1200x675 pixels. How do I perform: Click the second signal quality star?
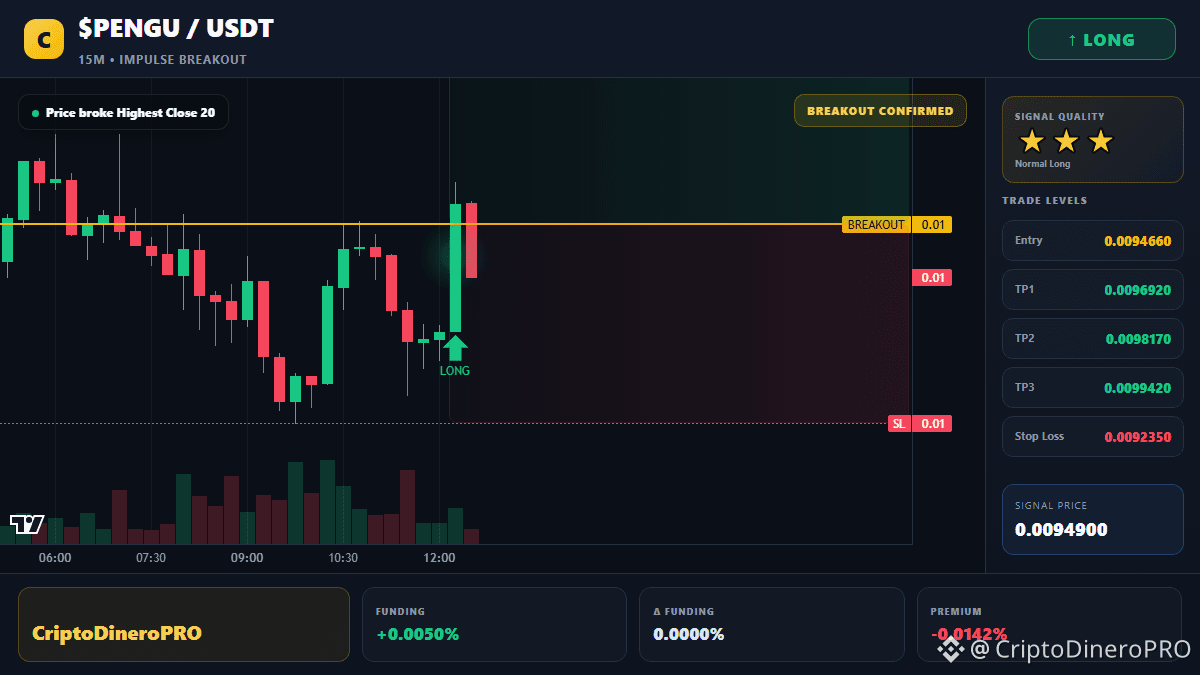pos(1066,141)
